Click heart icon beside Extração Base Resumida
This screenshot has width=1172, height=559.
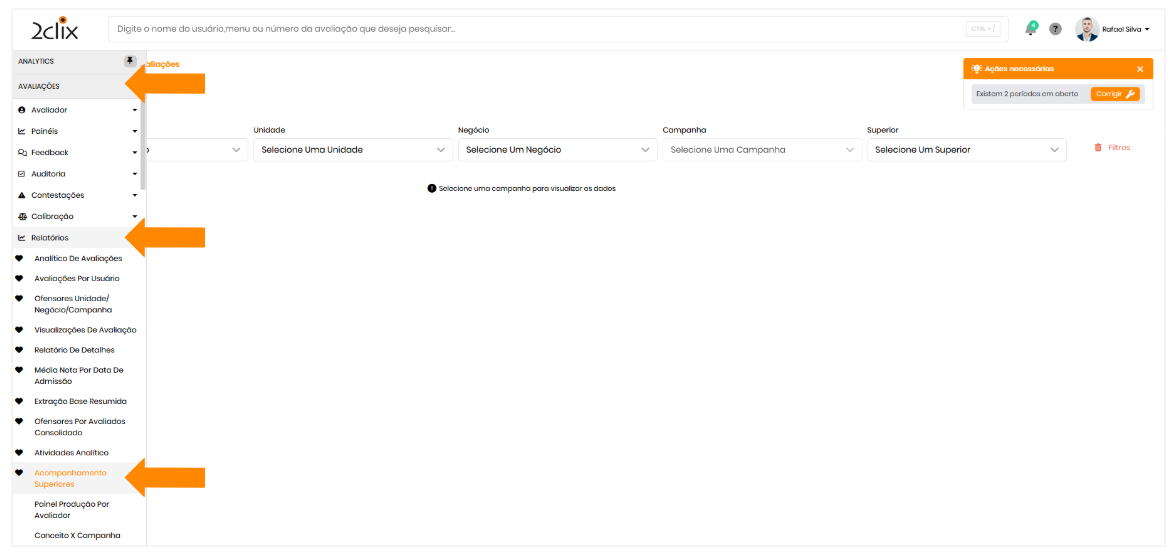tap(20, 401)
